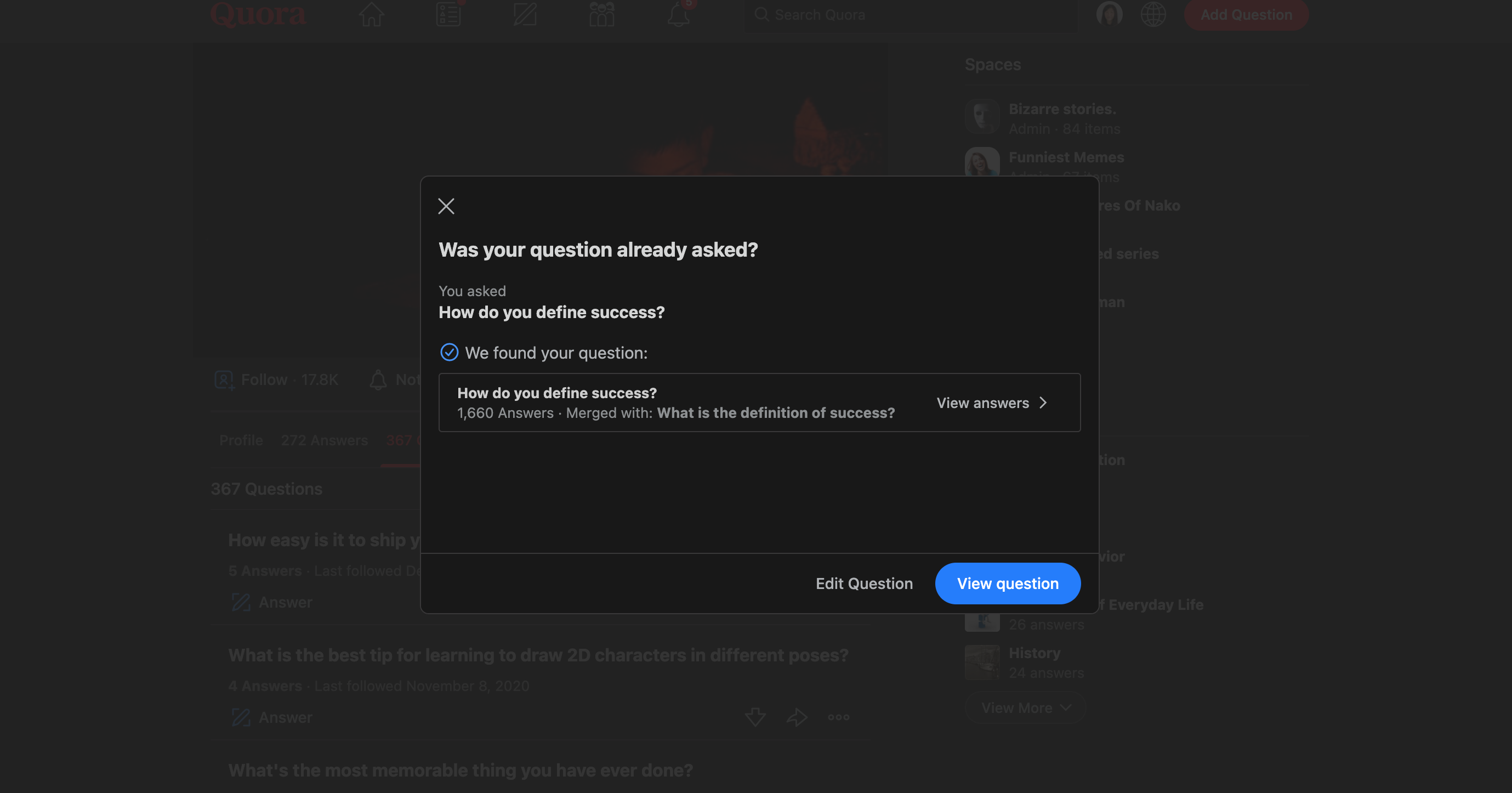This screenshot has width=1512, height=793.
Task: Open View answers for the found question
Action: tap(991, 403)
